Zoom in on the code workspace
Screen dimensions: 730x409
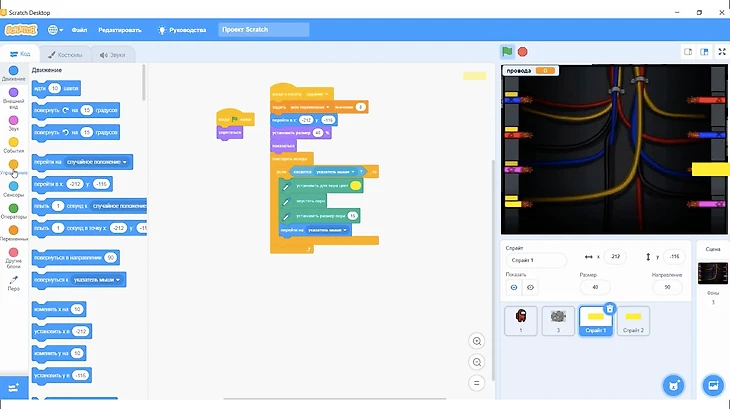click(478, 341)
